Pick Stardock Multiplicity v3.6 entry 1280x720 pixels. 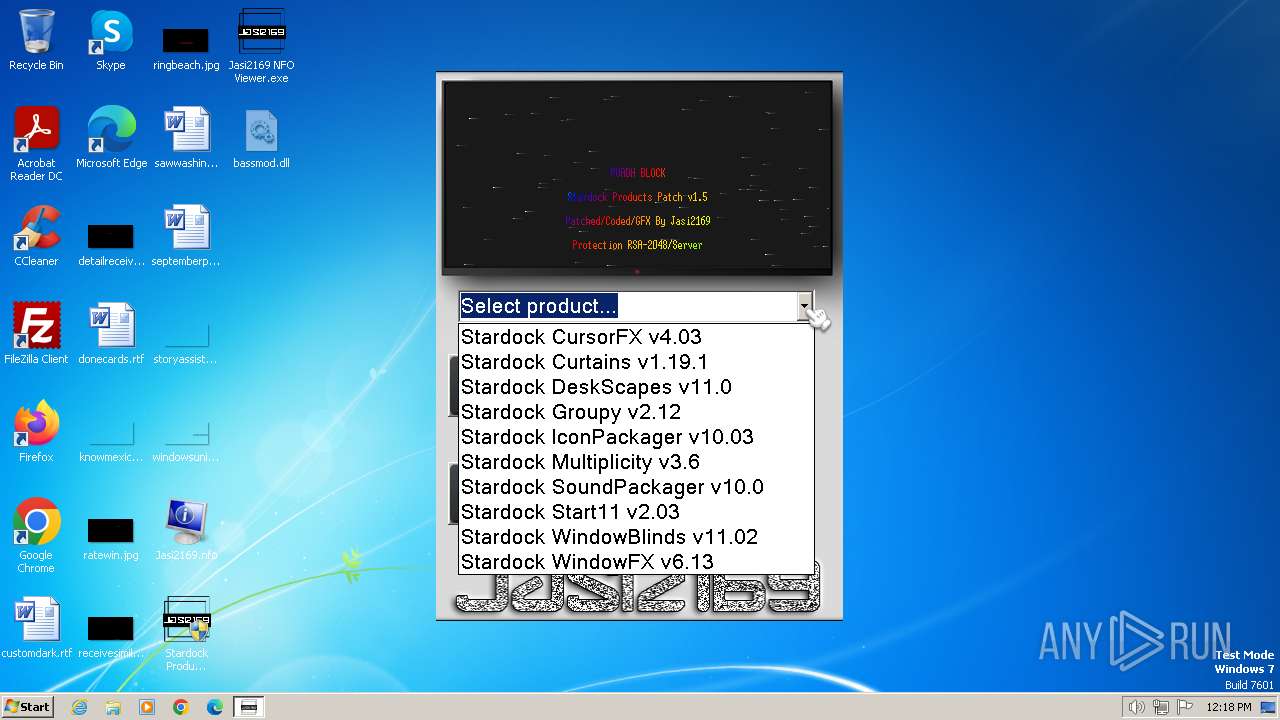click(636, 462)
